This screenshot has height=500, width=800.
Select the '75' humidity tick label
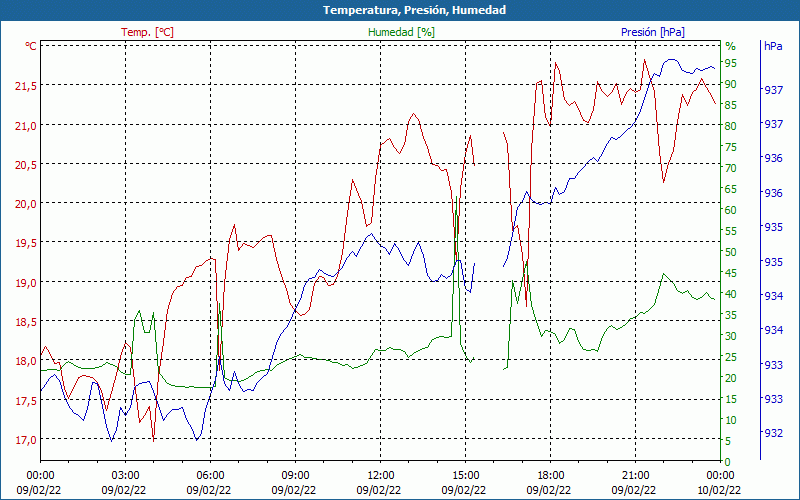coord(731,147)
